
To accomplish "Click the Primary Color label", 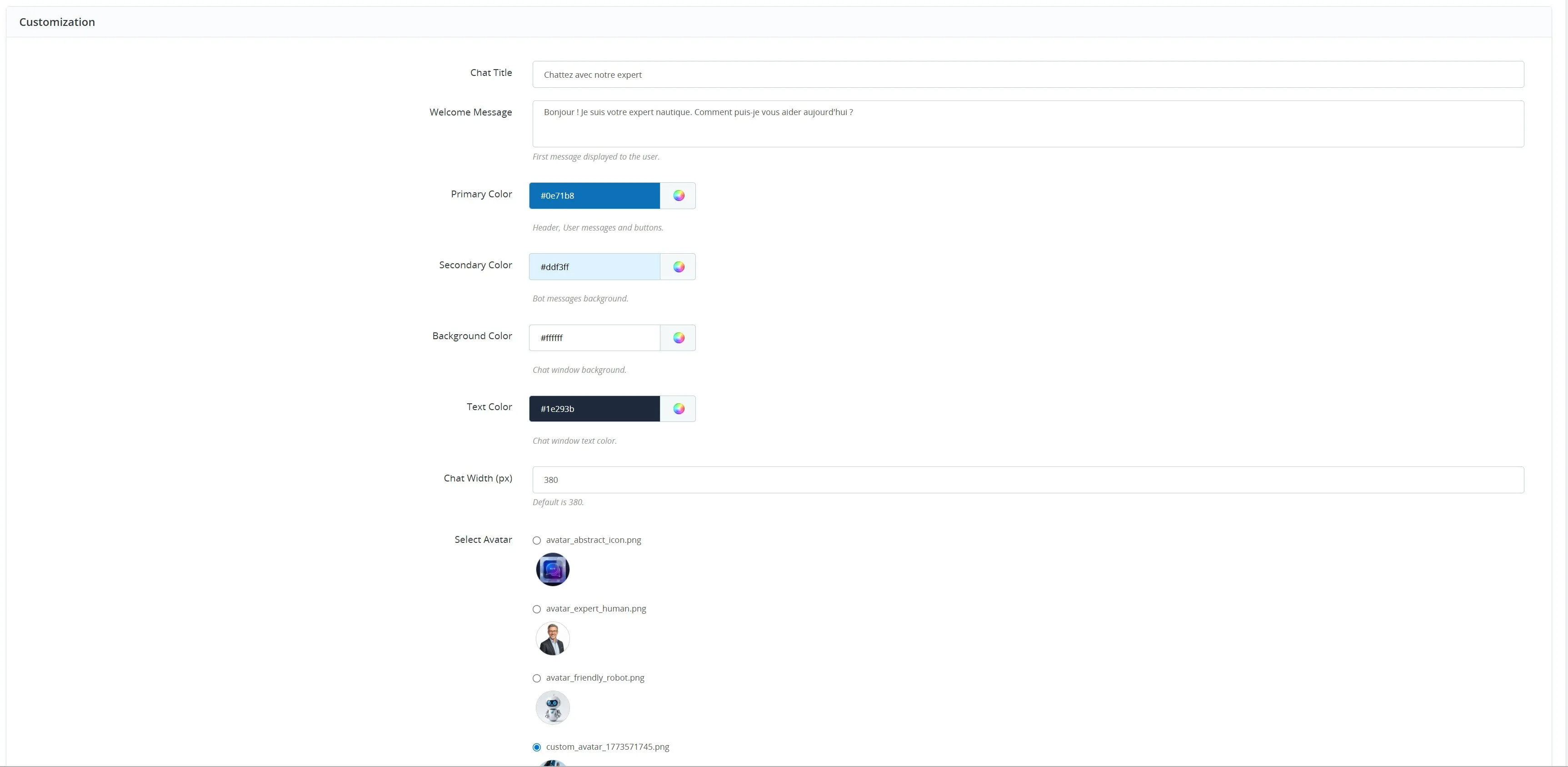I will tap(481, 194).
